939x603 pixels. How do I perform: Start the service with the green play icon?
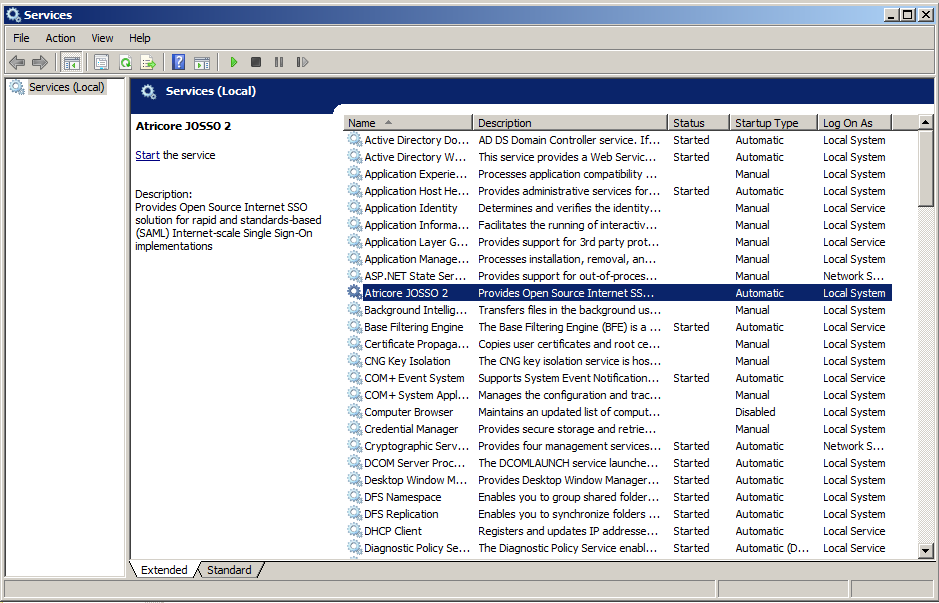tap(234, 62)
